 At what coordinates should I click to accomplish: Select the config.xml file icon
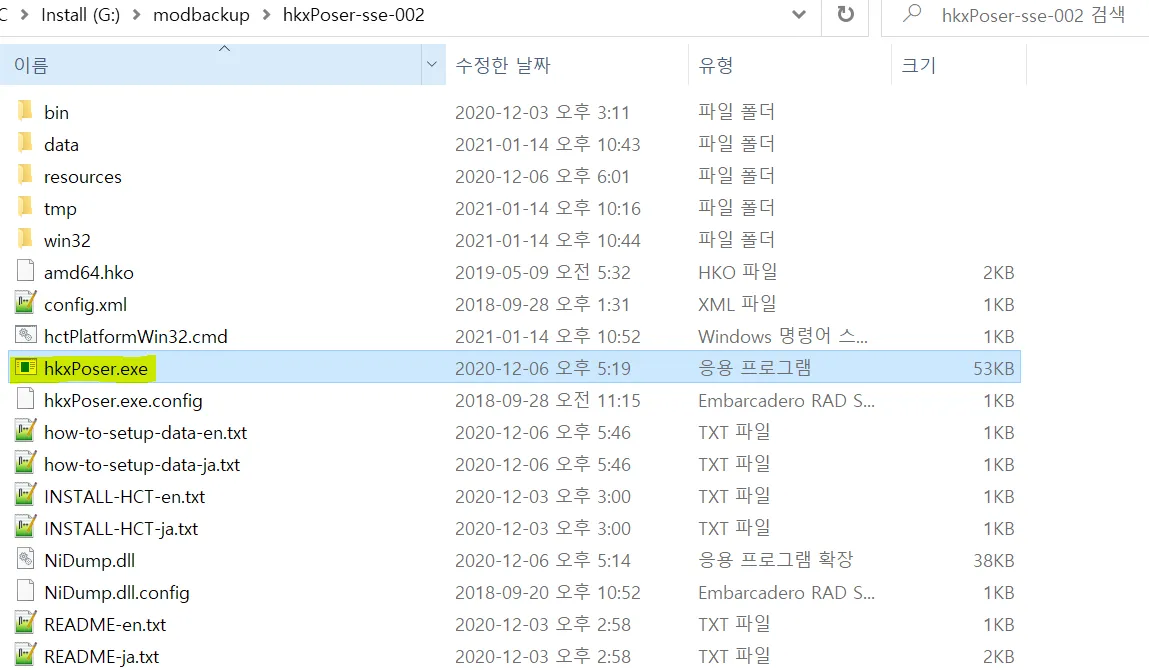coord(26,304)
